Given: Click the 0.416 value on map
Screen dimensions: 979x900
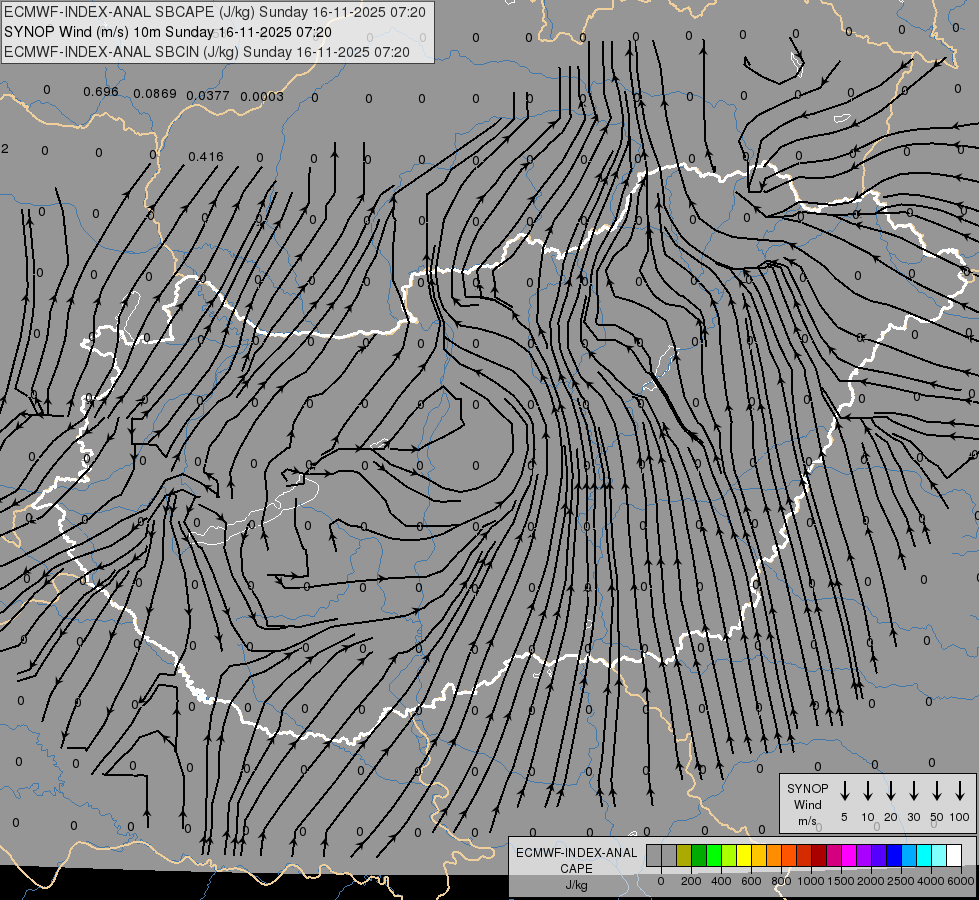Looking at the screenshot, I should click(x=205, y=156).
